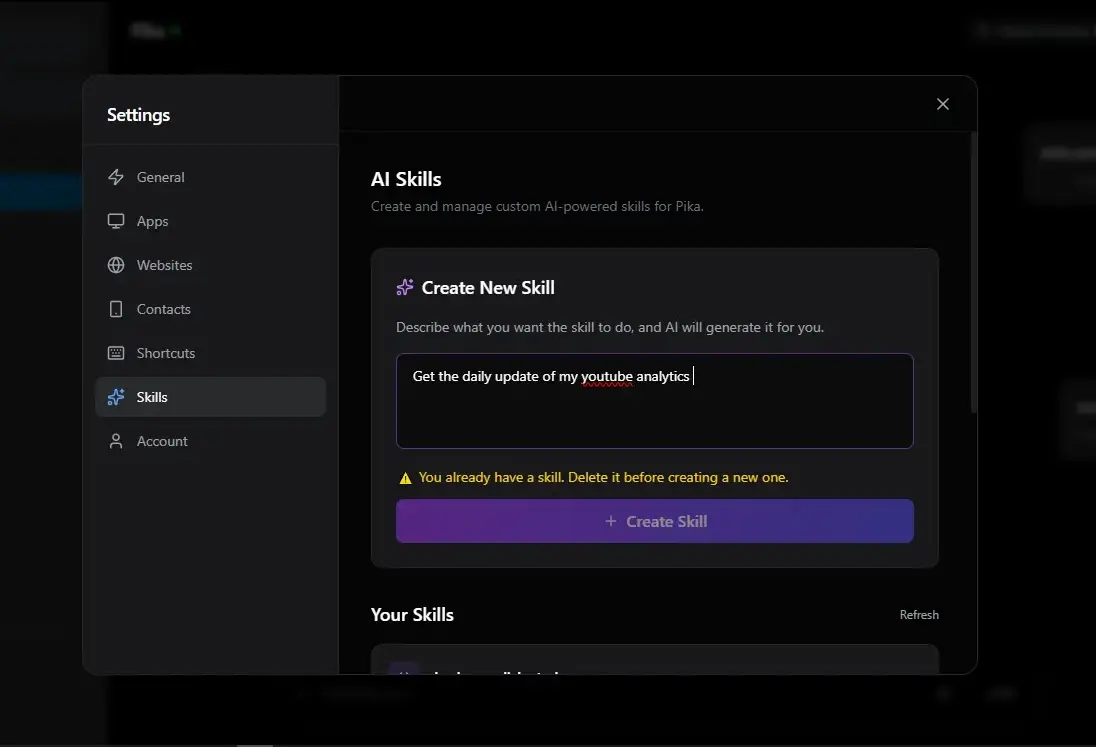The height and width of the screenshot is (747, 1096).
Task: Click the skill thumbnail icon under Your Skills
Action: pyautogui.click(x=404, y=671)
